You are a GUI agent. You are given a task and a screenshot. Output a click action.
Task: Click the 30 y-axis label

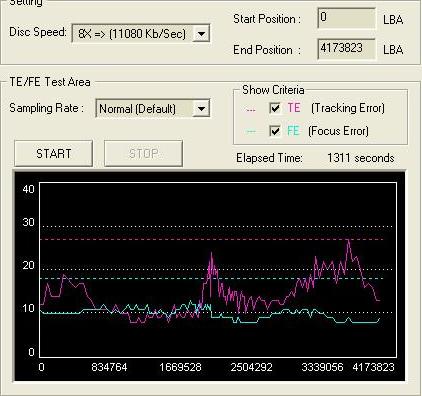click(28, 222)
